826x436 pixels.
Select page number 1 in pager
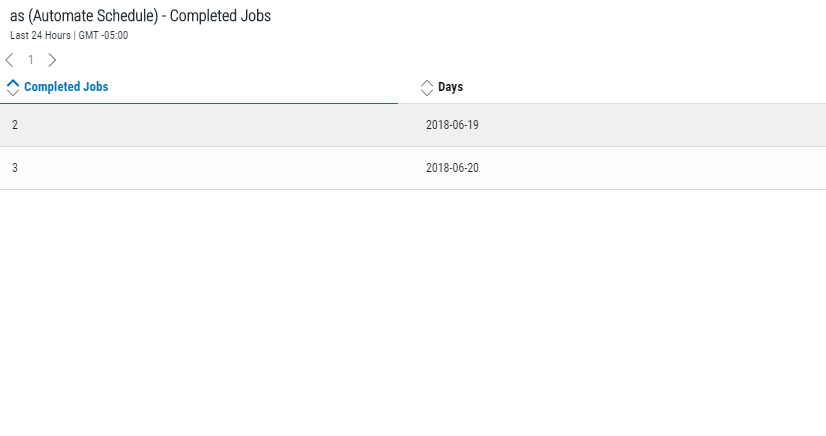pos(31,60)
